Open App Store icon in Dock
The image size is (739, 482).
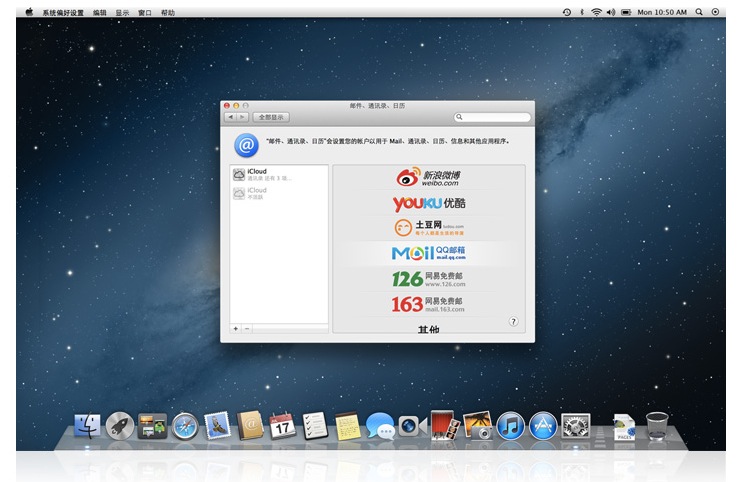[543, 426]
